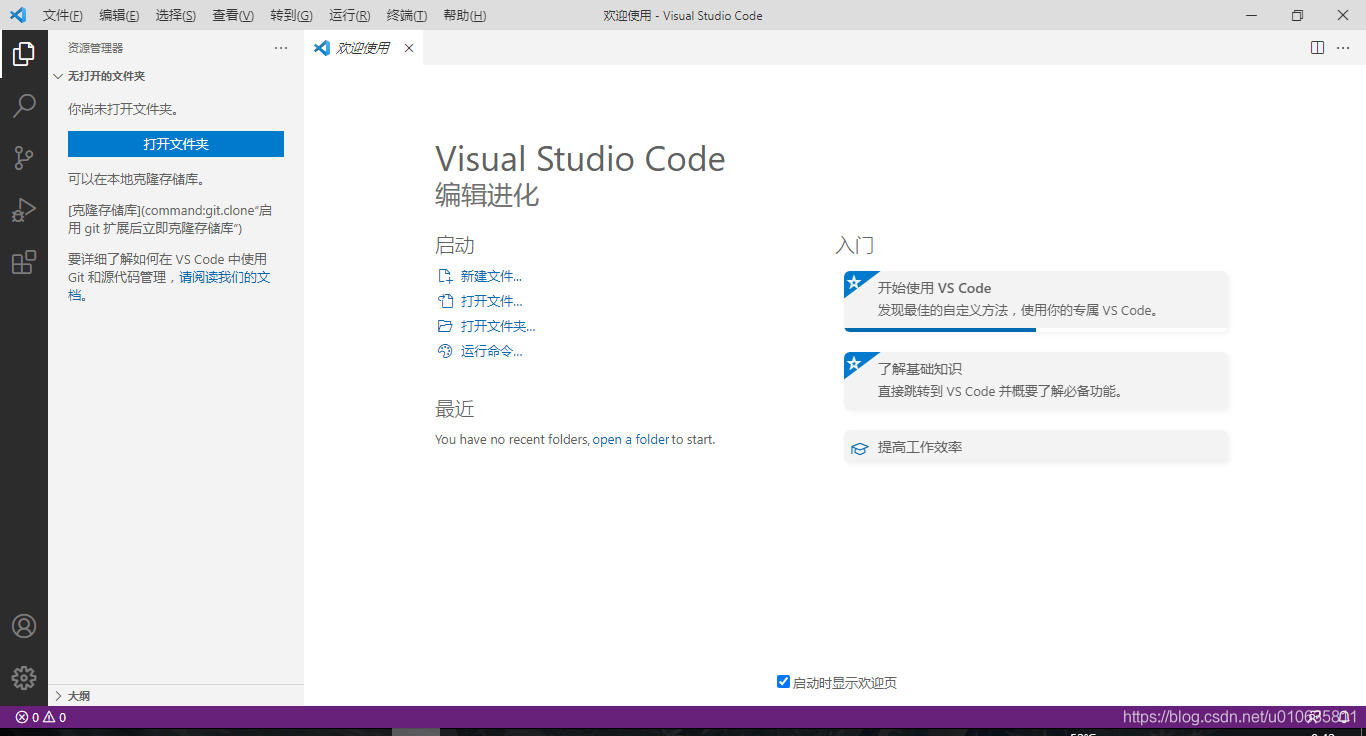Image resolution: width=1366 pixels, height=736 pixels.
Task: Open the 选择(S) menu
Action: click(x=176, y=15)
